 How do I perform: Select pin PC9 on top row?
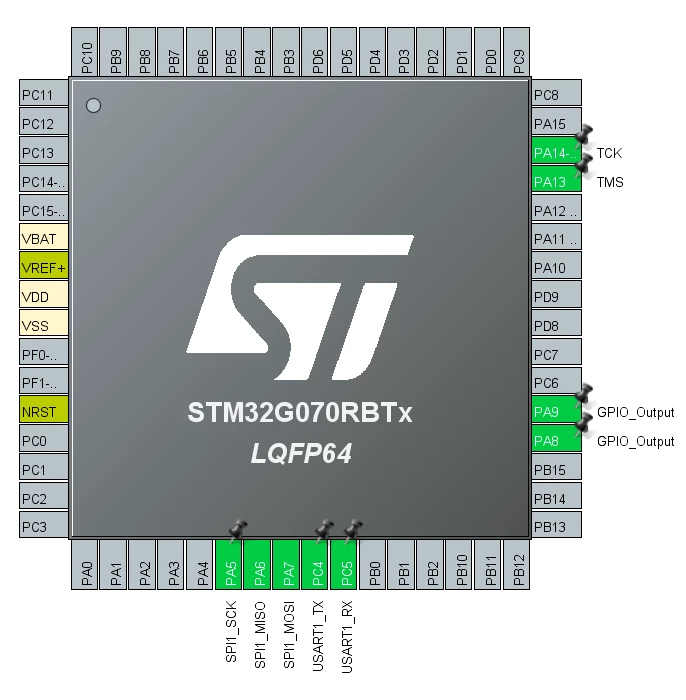tap(516, 52)
